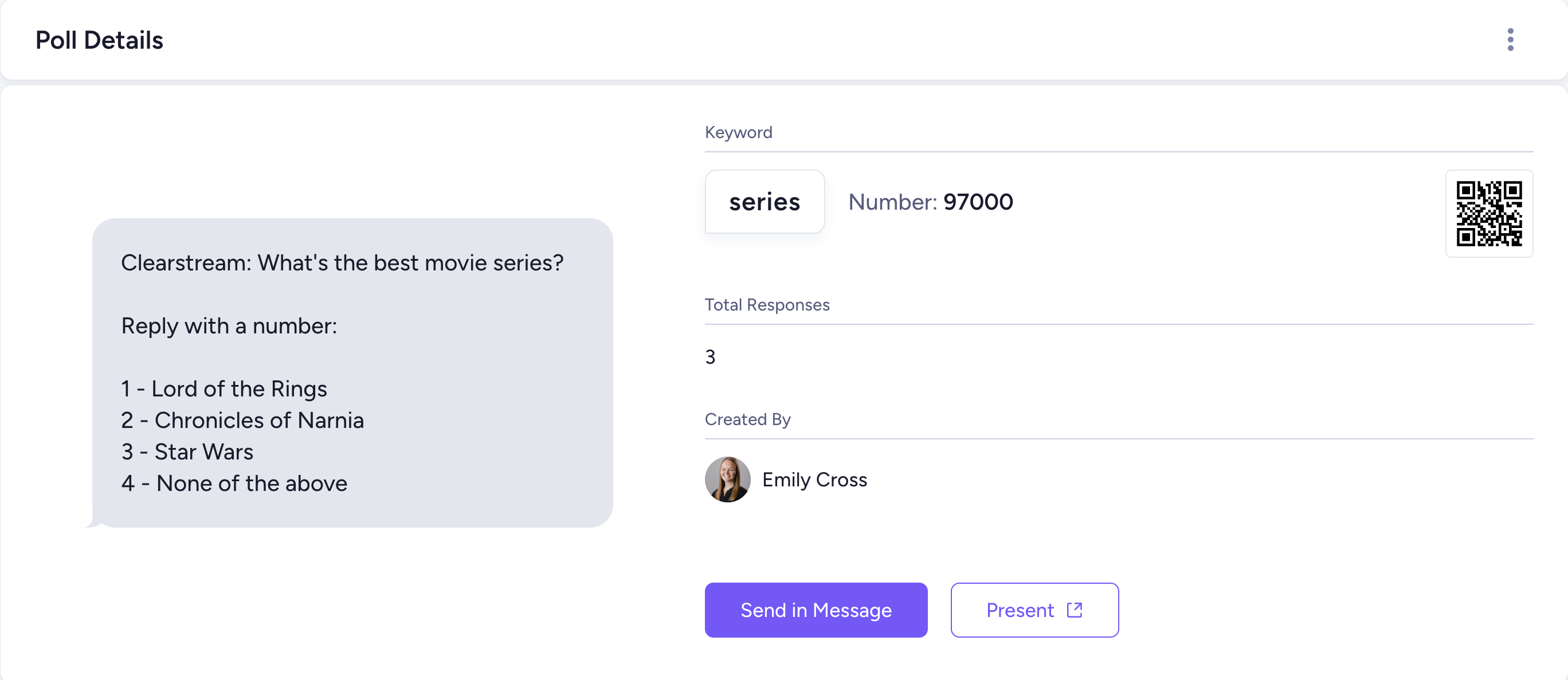Screen dimensions: 1568x680
Task: Click the creator name Emily Cross
Action: [814, 479]
